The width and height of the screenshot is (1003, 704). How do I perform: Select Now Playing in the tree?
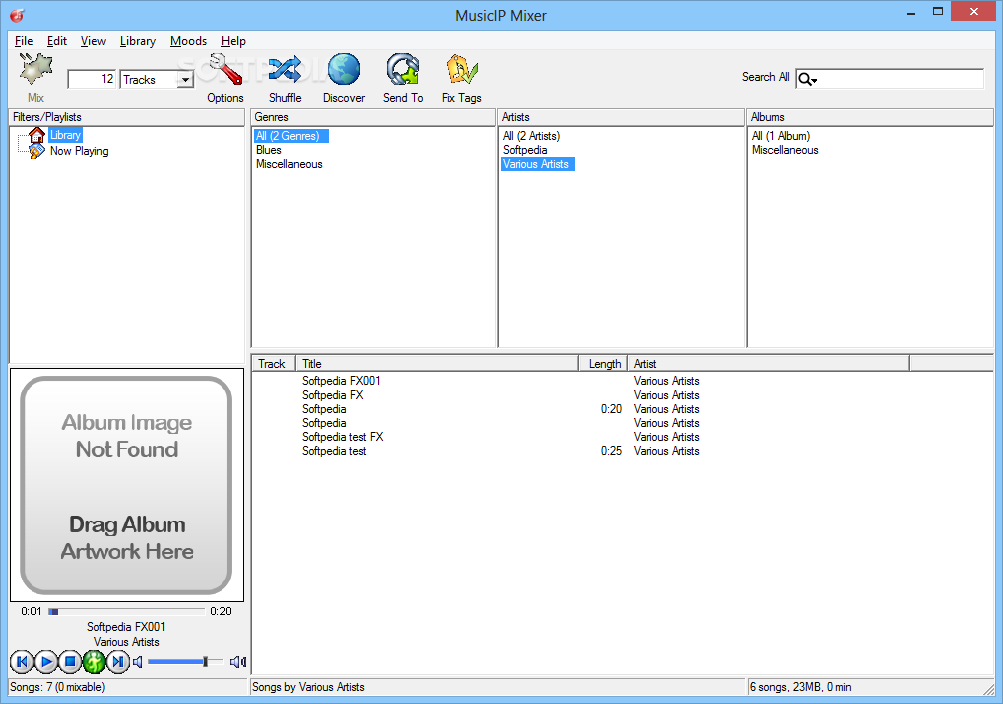point(79,151)
